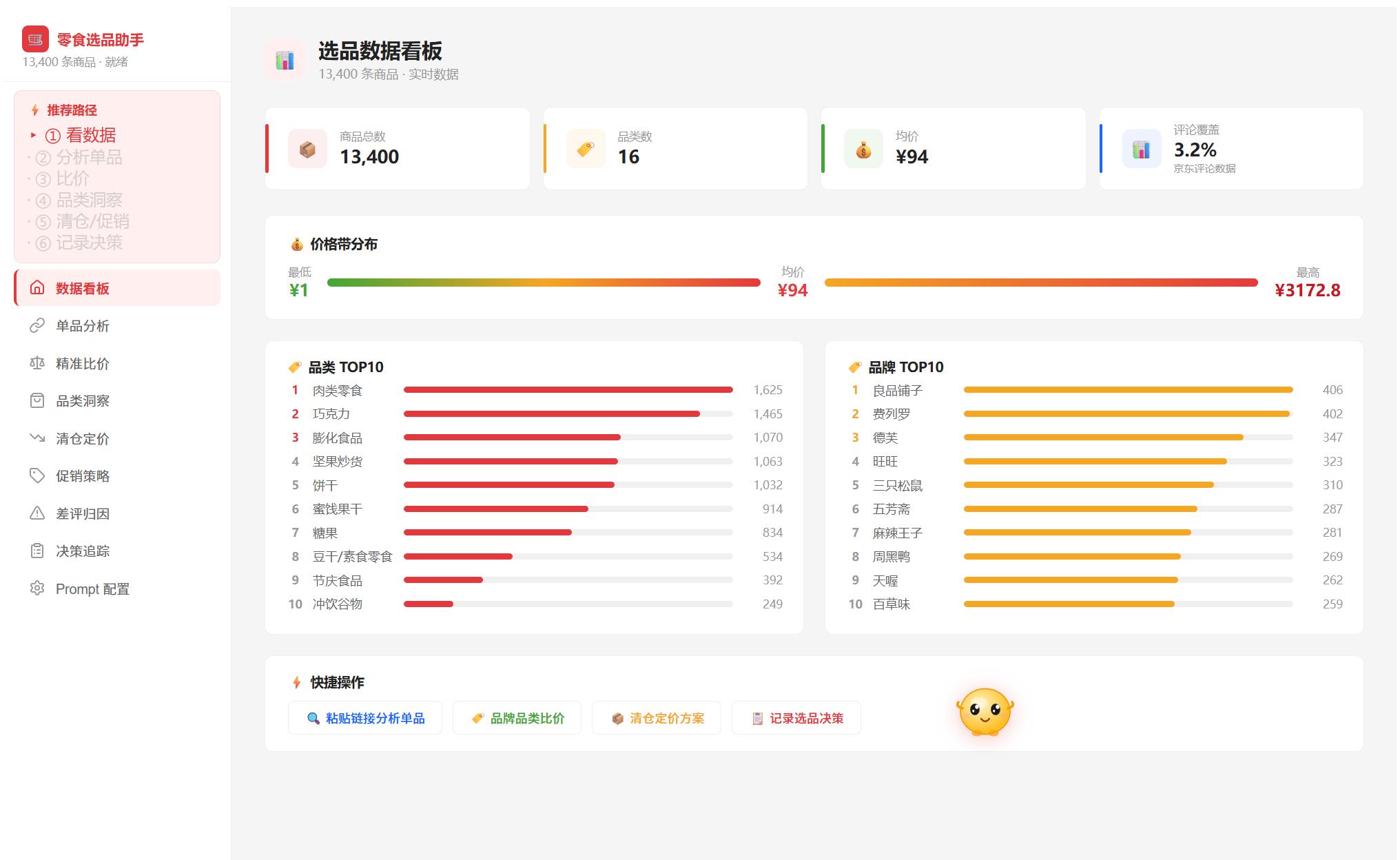Screen dimensions: 1400x860
Task: Click the 品牌品类比价 button
Action: [517, 718]
